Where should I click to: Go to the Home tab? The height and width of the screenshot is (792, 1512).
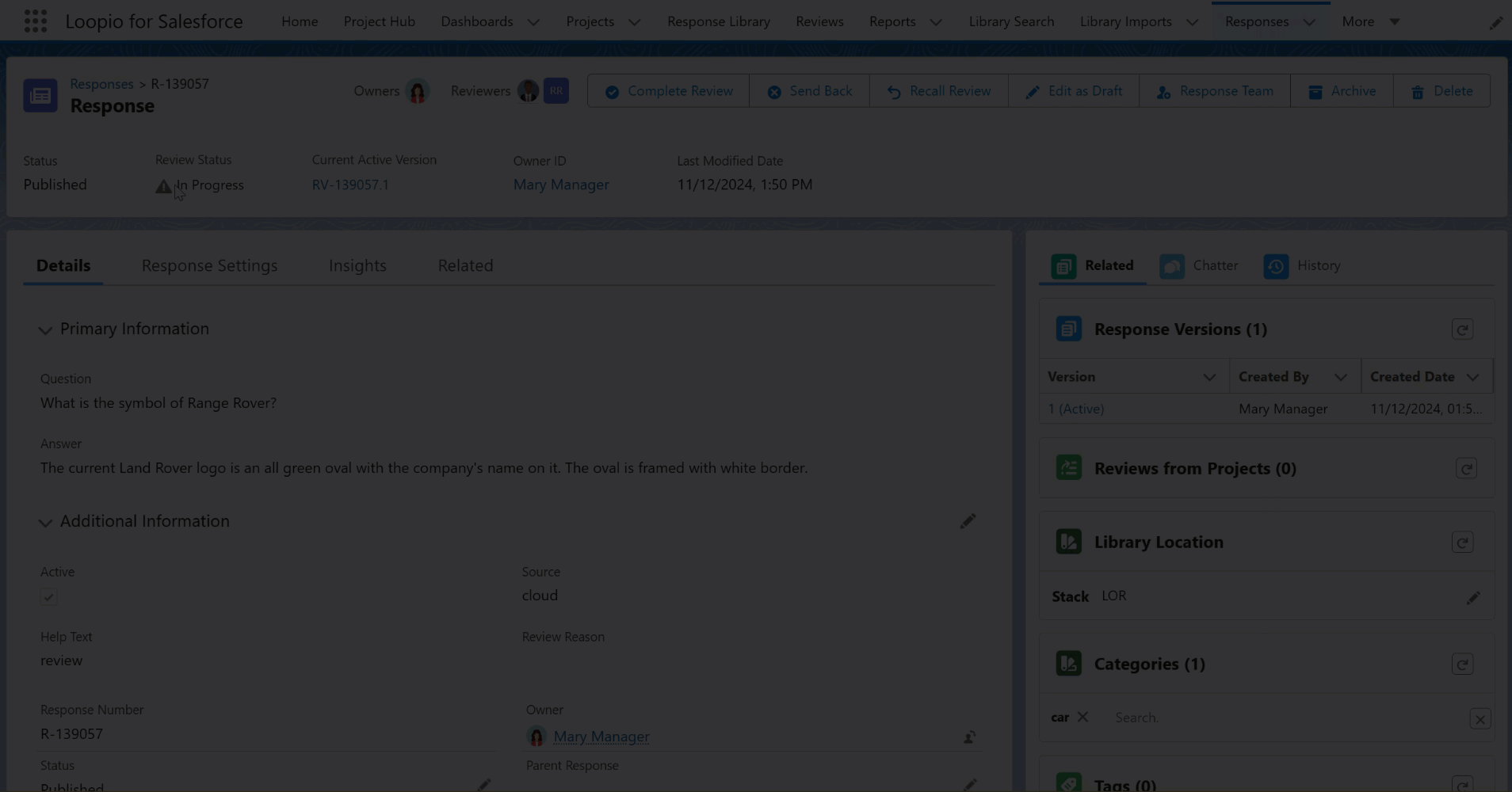coord(300,21)
